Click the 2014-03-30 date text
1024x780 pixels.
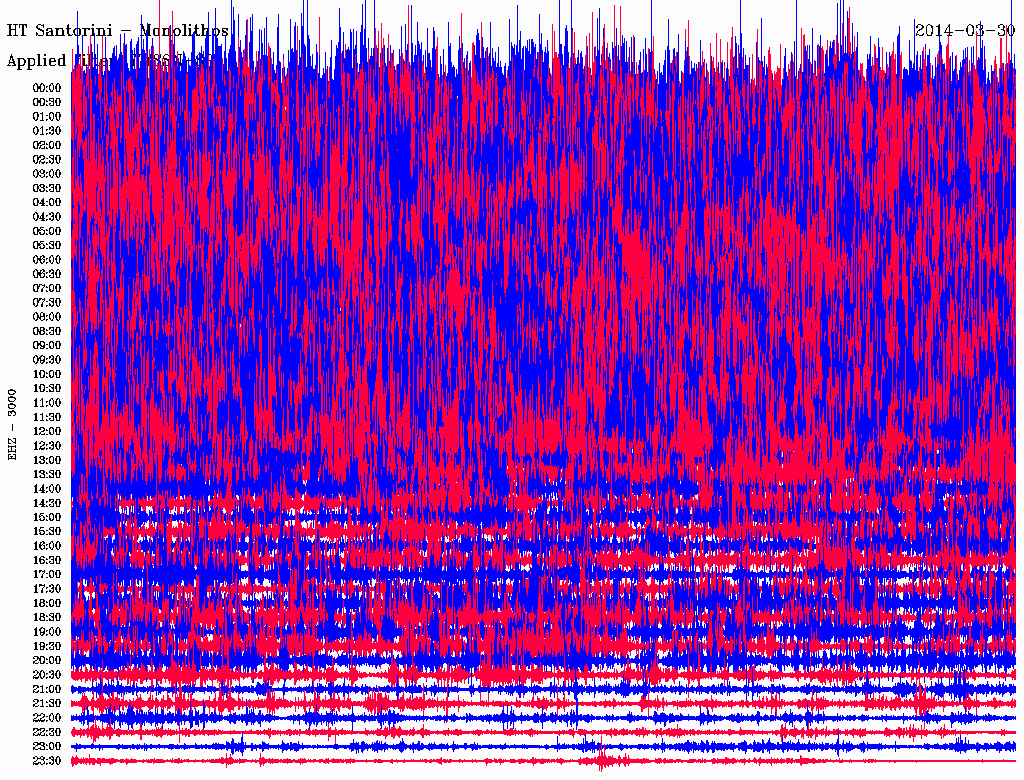(964, 30)
